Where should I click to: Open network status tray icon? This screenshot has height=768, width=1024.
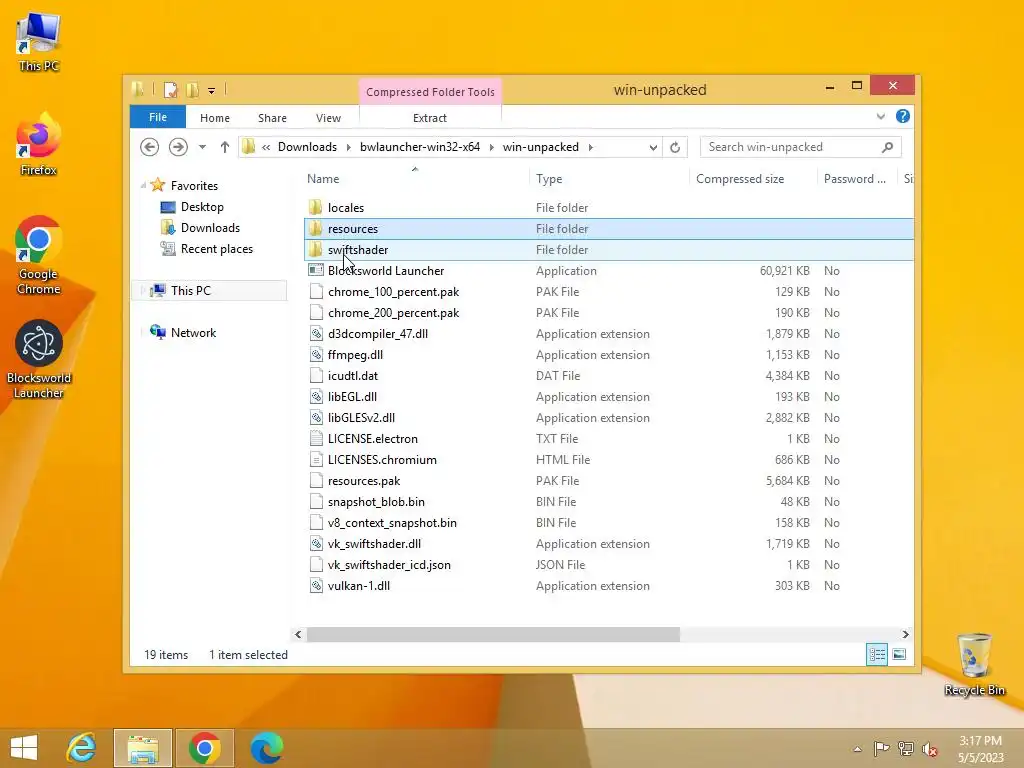click(x=906, y=748)
